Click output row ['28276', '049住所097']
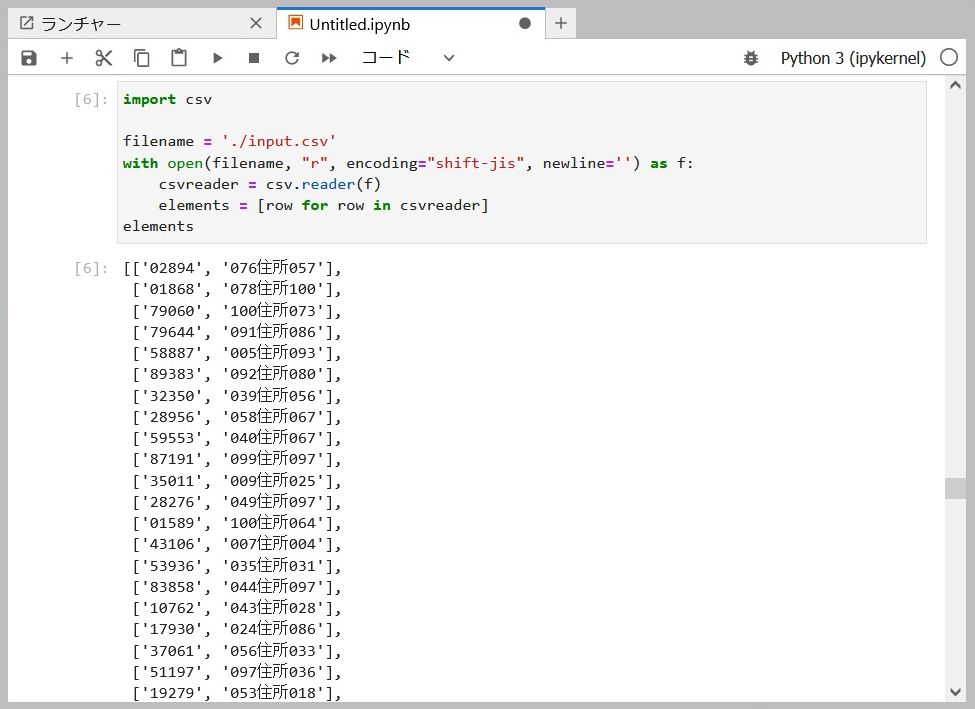The height and width of the screenshot is (709, 975). 237,502
